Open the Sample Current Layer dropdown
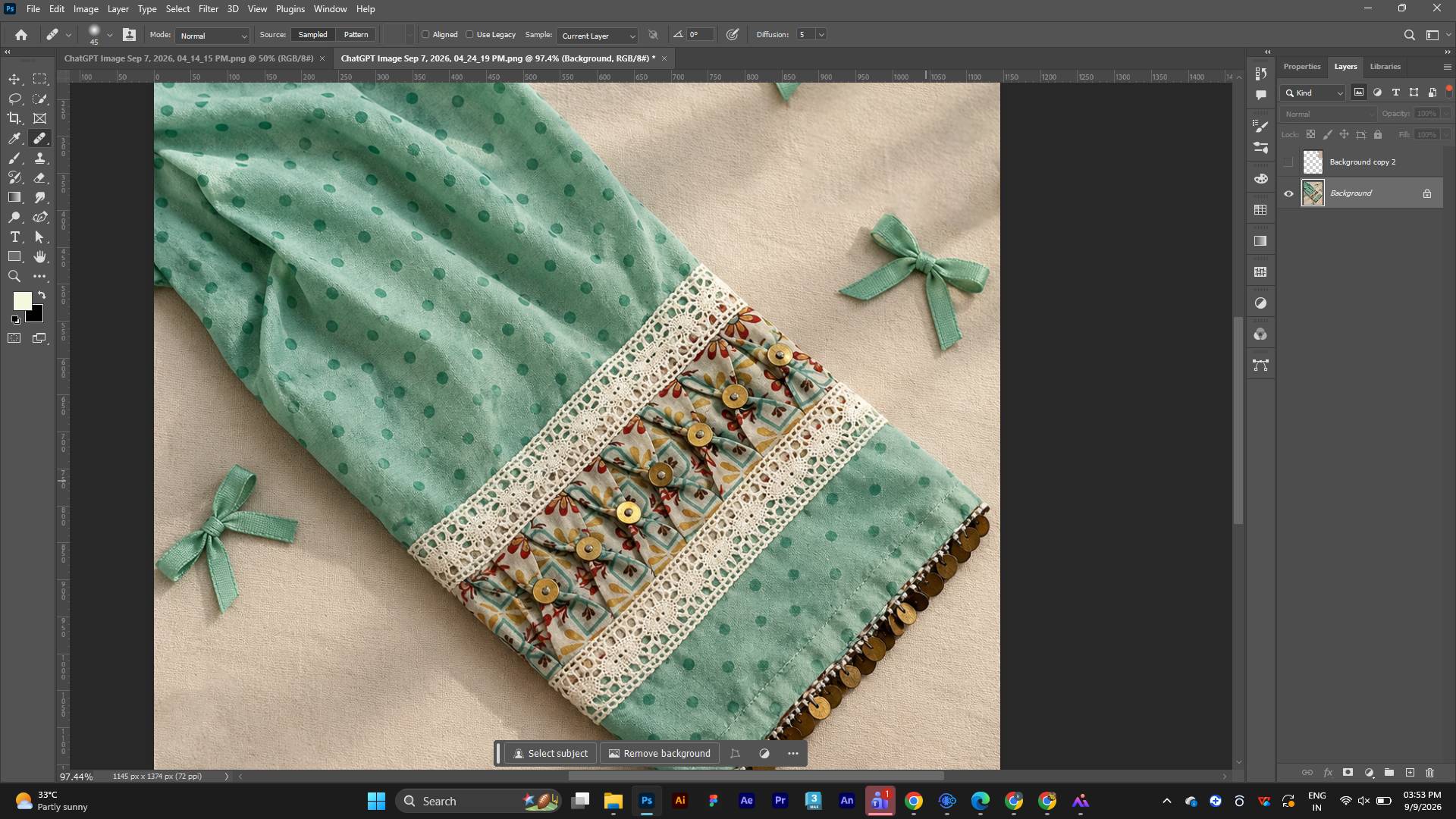The image size is (1456, 819). tap(598, 36)
